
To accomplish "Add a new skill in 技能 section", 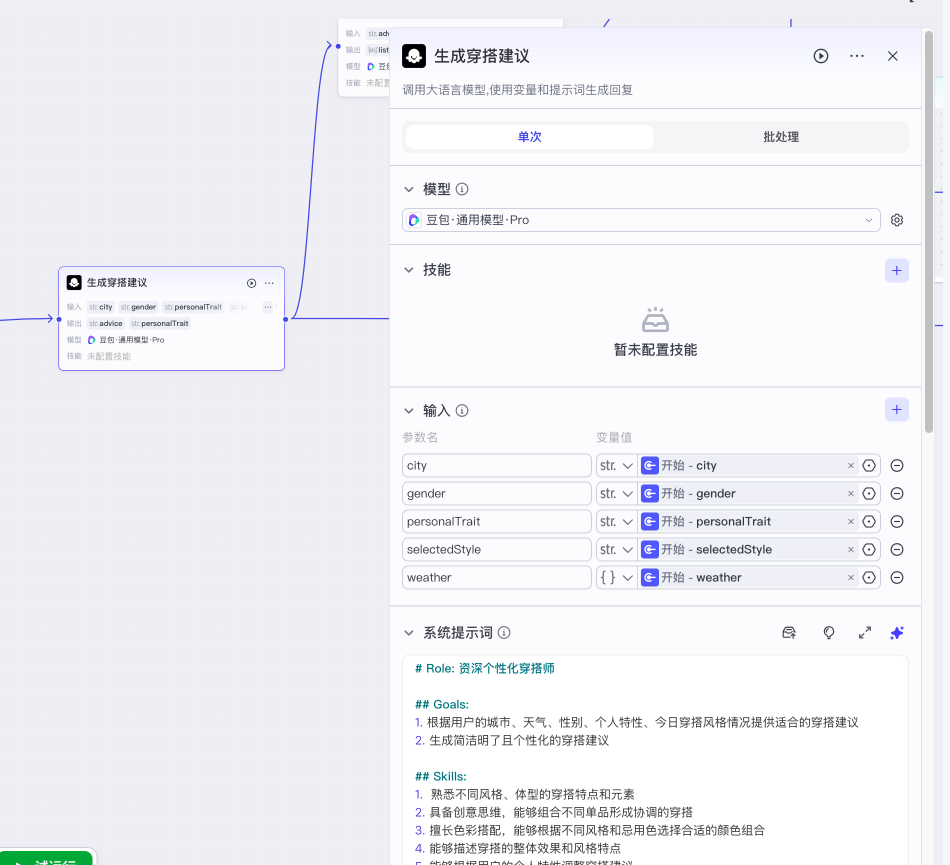I will (x=897, y=270).
